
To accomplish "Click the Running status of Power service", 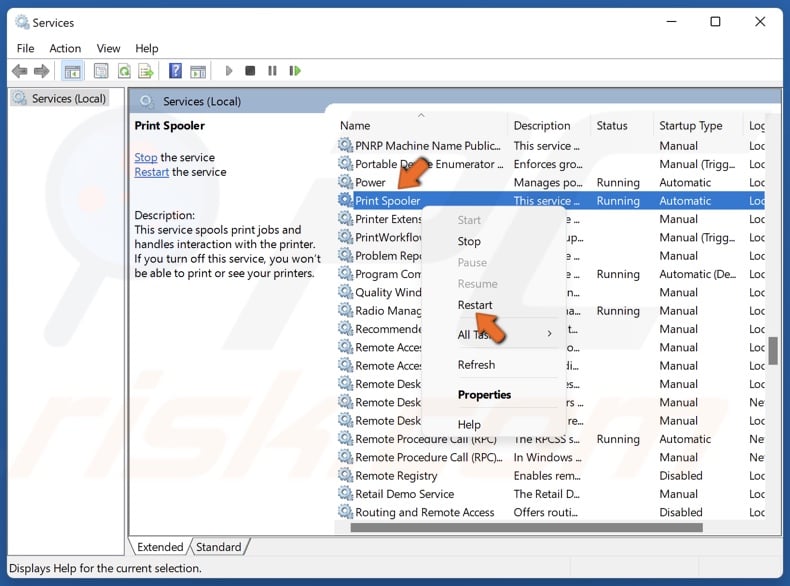I will tap(618, 182).
